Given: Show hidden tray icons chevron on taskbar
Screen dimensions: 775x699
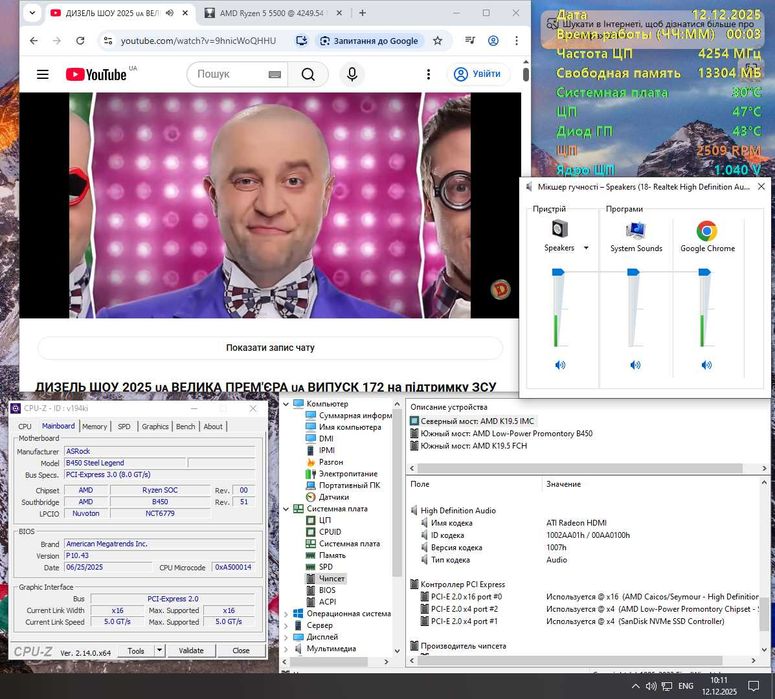Looking at the screenshot, I should tap(636, 686).
